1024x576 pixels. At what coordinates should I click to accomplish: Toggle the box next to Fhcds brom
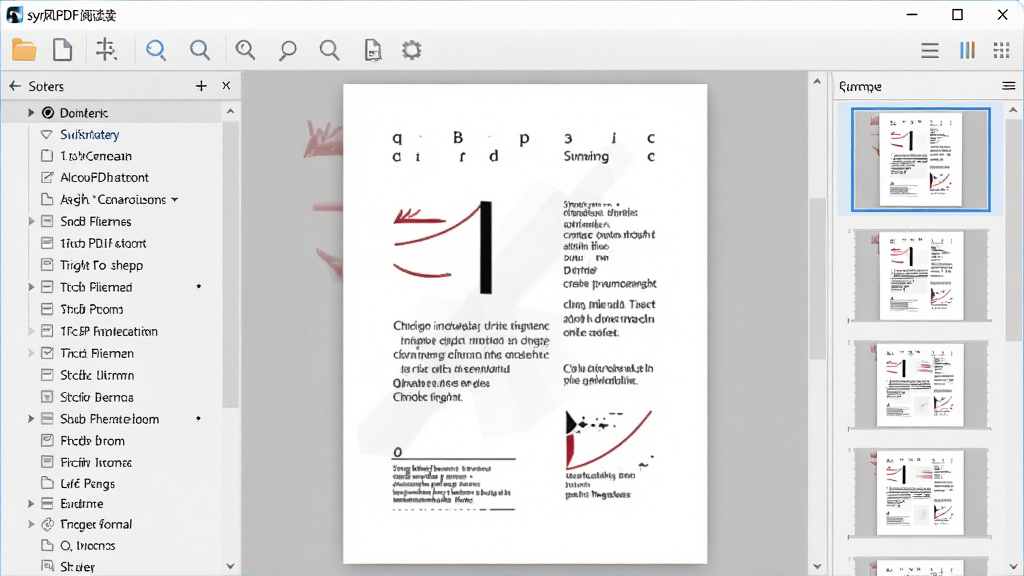(47, 440)
